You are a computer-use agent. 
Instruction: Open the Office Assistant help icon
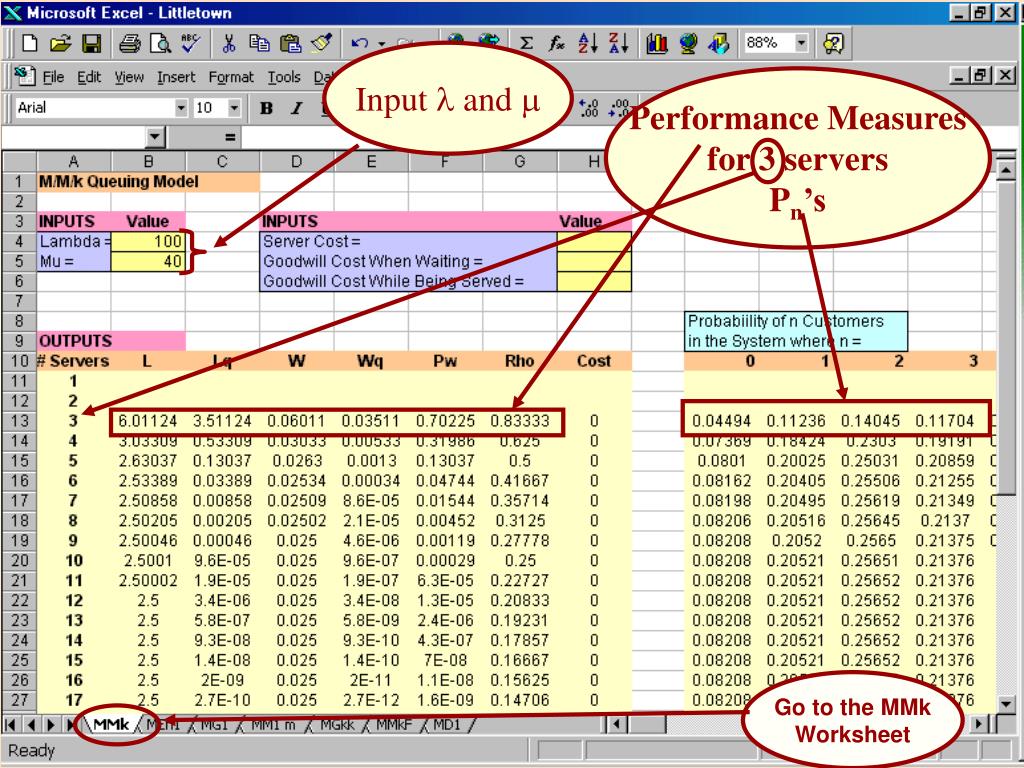tap(833, 44)
